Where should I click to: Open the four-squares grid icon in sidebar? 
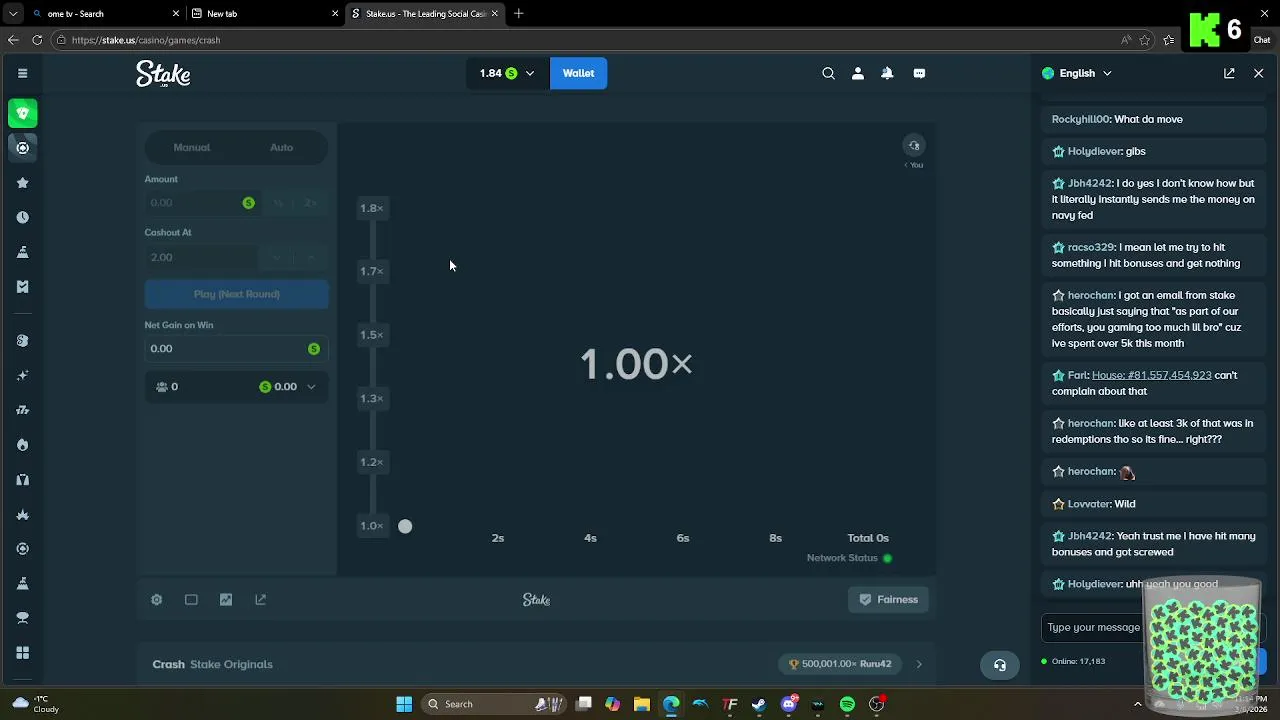(22, 652)
